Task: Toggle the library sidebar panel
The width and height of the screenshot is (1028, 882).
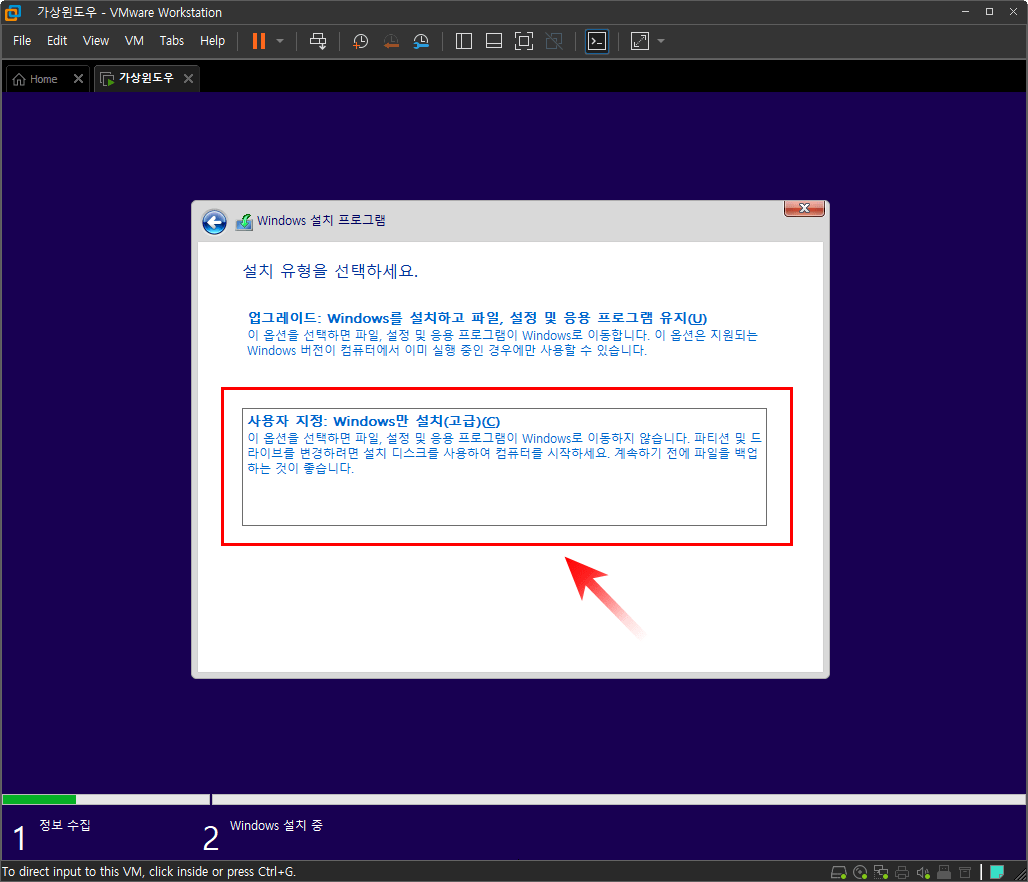Action: [464, 41]
